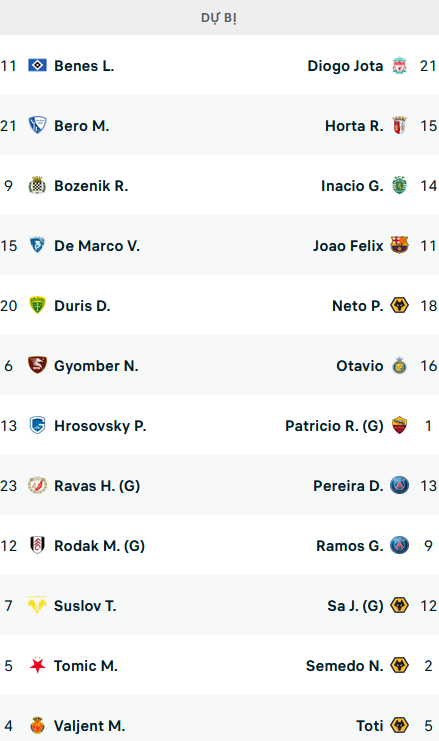Select substitute Pereira D.

[x=348, y=486]
